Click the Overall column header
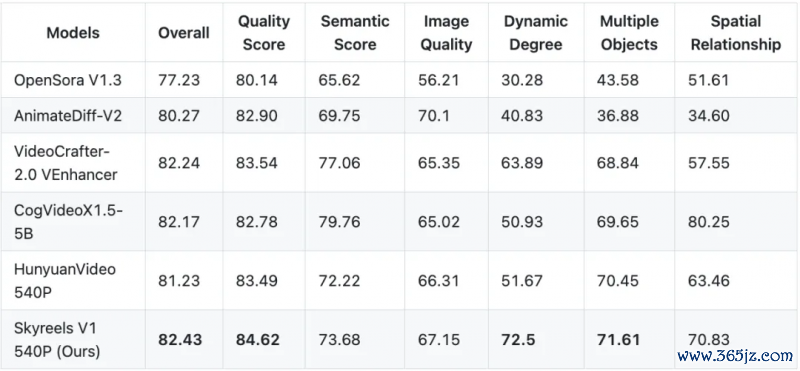 [x=184, y=33]
